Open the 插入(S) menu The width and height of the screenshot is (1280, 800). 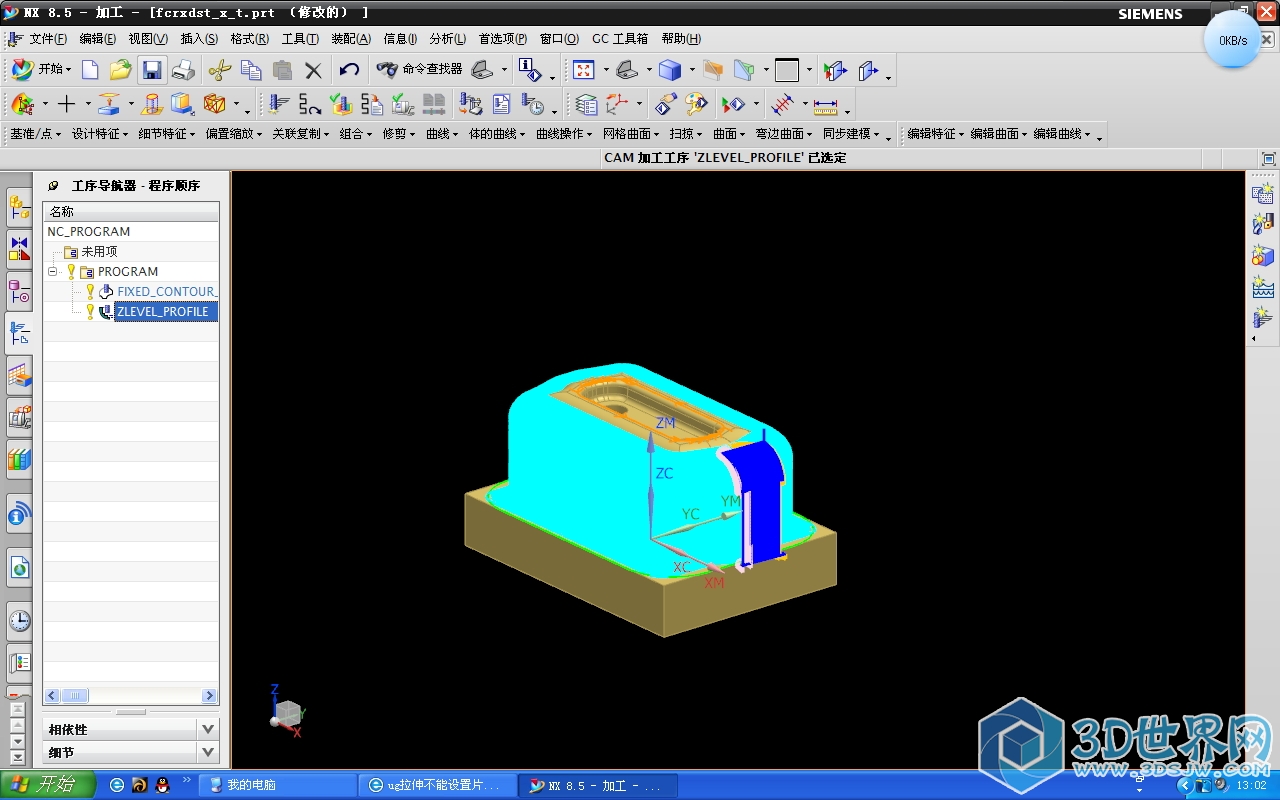pyautogui.click(x=199, y=39)
